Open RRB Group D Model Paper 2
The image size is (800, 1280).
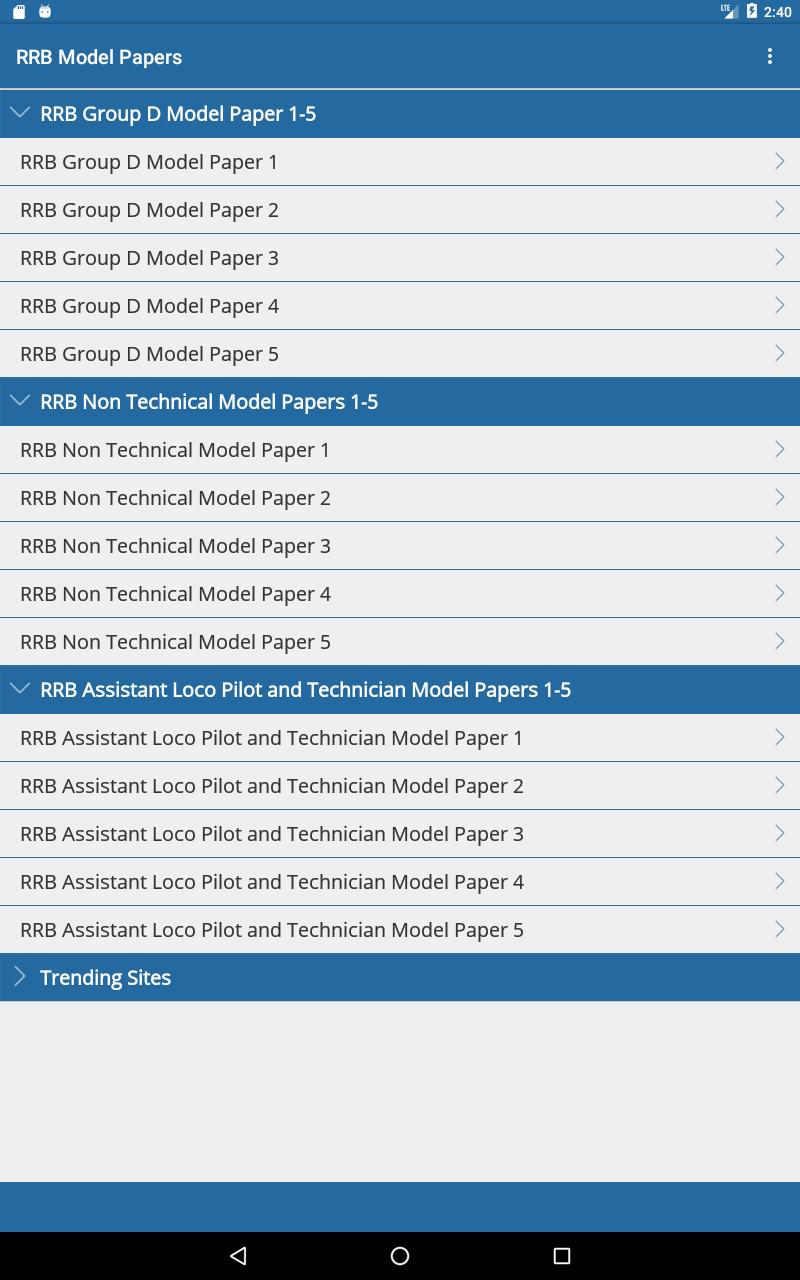click(400, 210)
